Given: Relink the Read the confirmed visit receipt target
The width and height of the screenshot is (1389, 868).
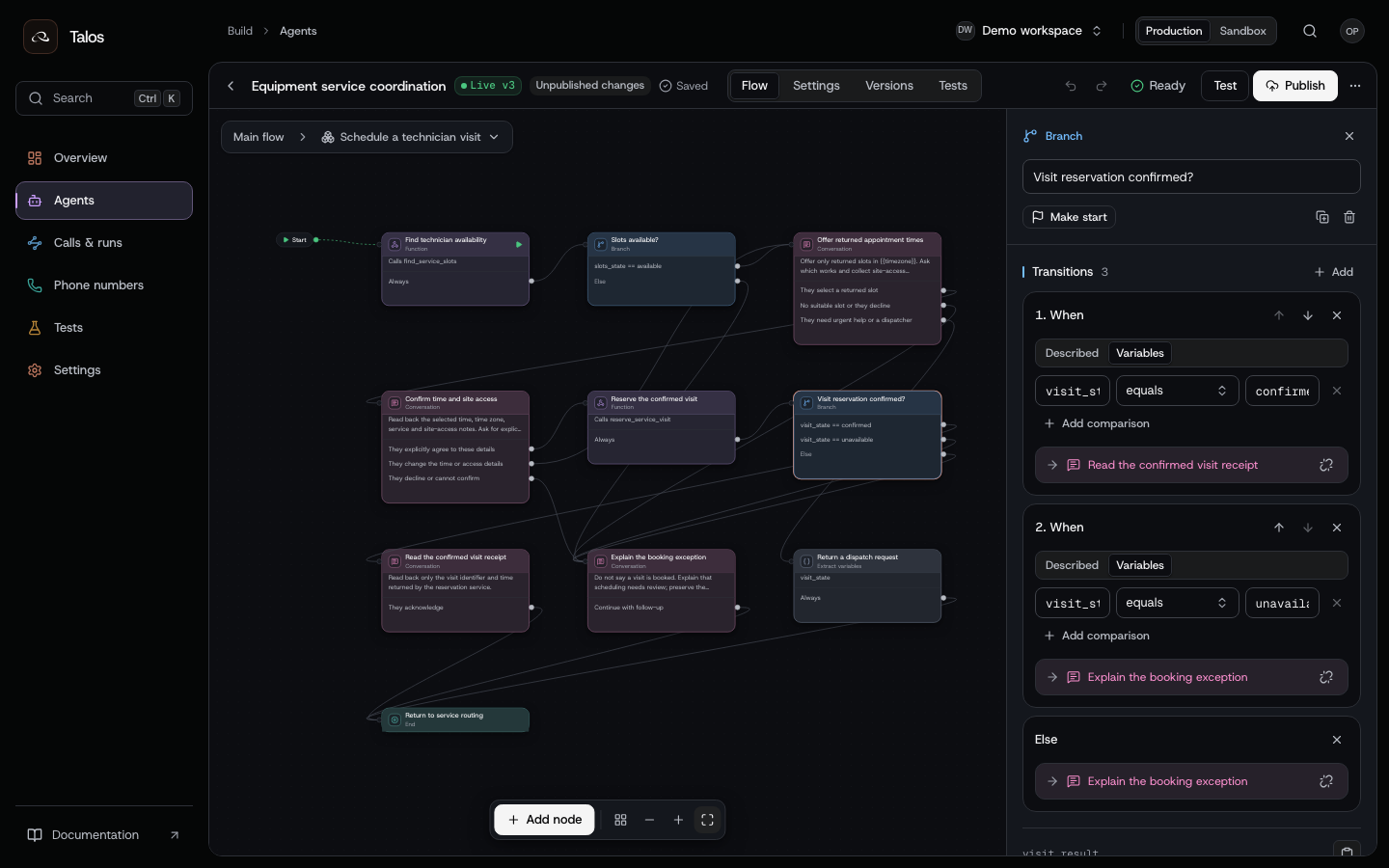Looking at the screenshot, I should tap(1326, 465).
